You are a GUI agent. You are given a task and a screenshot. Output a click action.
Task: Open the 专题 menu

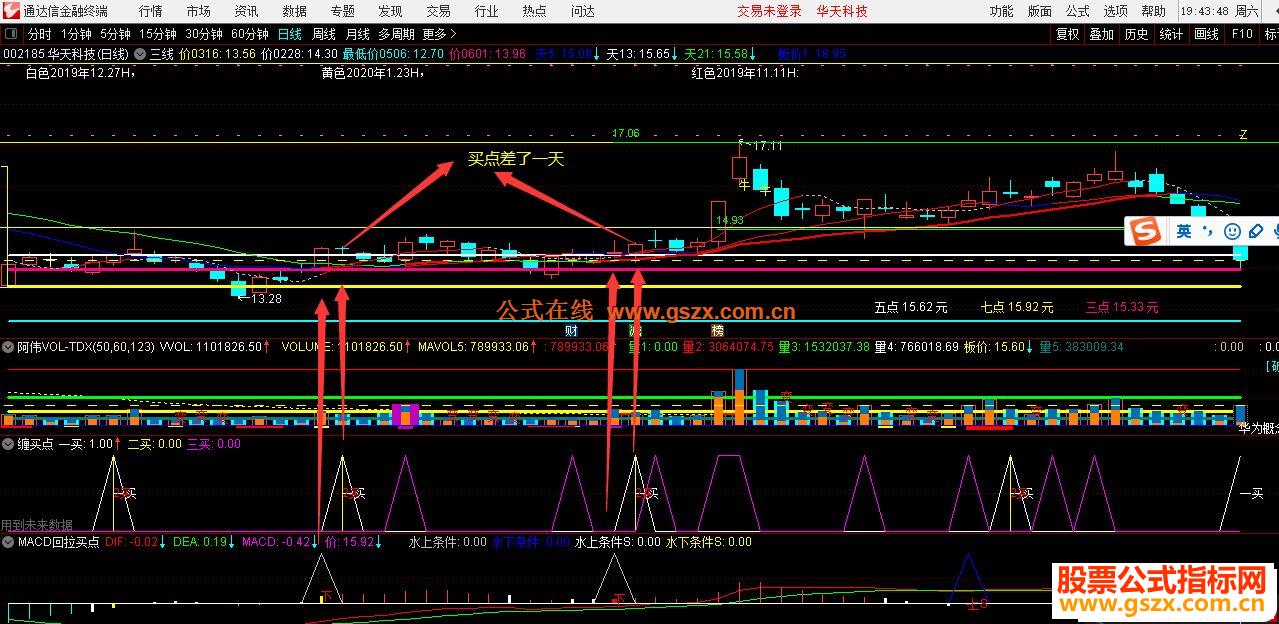pos(342,11)
